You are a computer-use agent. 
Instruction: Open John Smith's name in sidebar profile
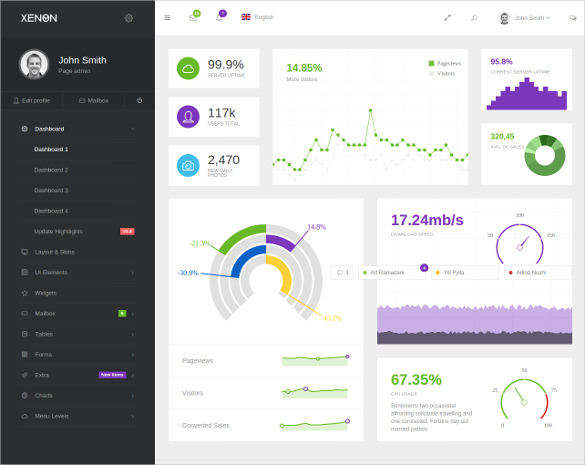point(82,60)
